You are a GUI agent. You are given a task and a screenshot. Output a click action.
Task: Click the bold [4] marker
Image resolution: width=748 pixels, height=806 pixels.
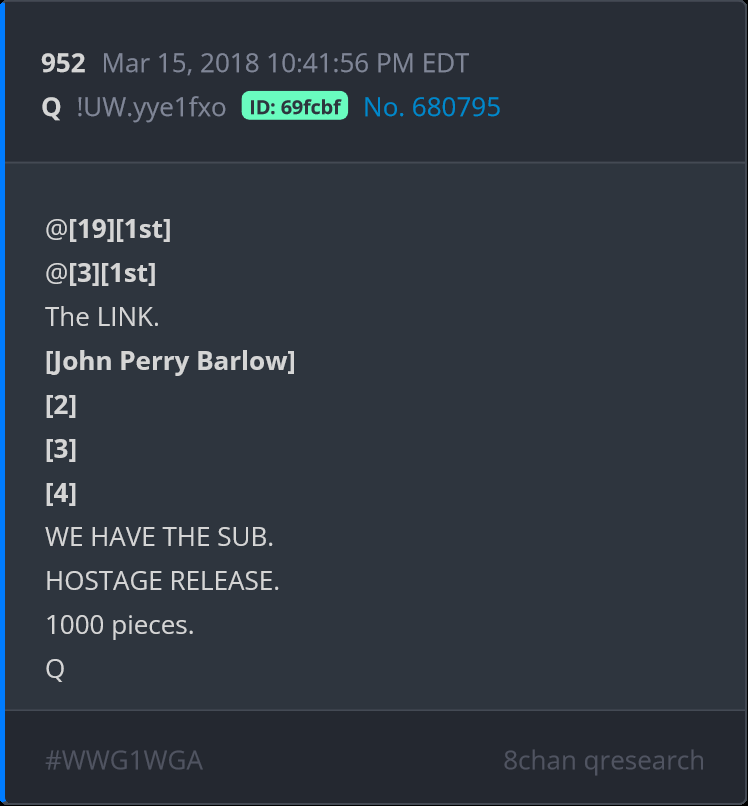61,493
